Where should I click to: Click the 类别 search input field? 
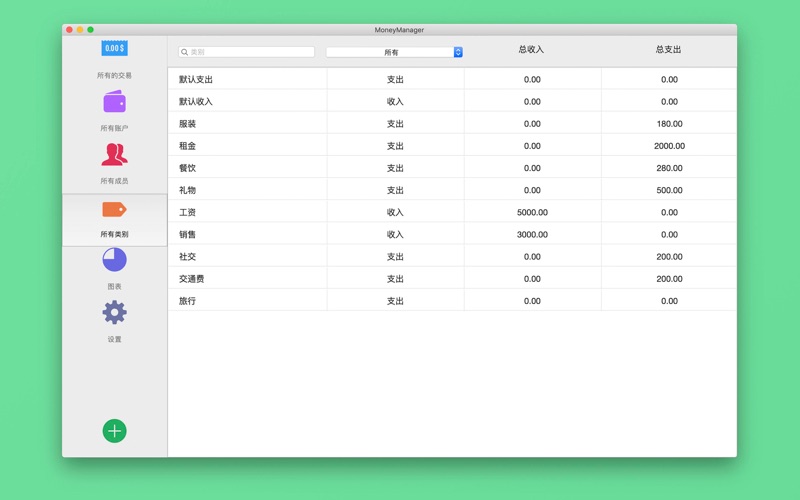click(x=250, y=52)
